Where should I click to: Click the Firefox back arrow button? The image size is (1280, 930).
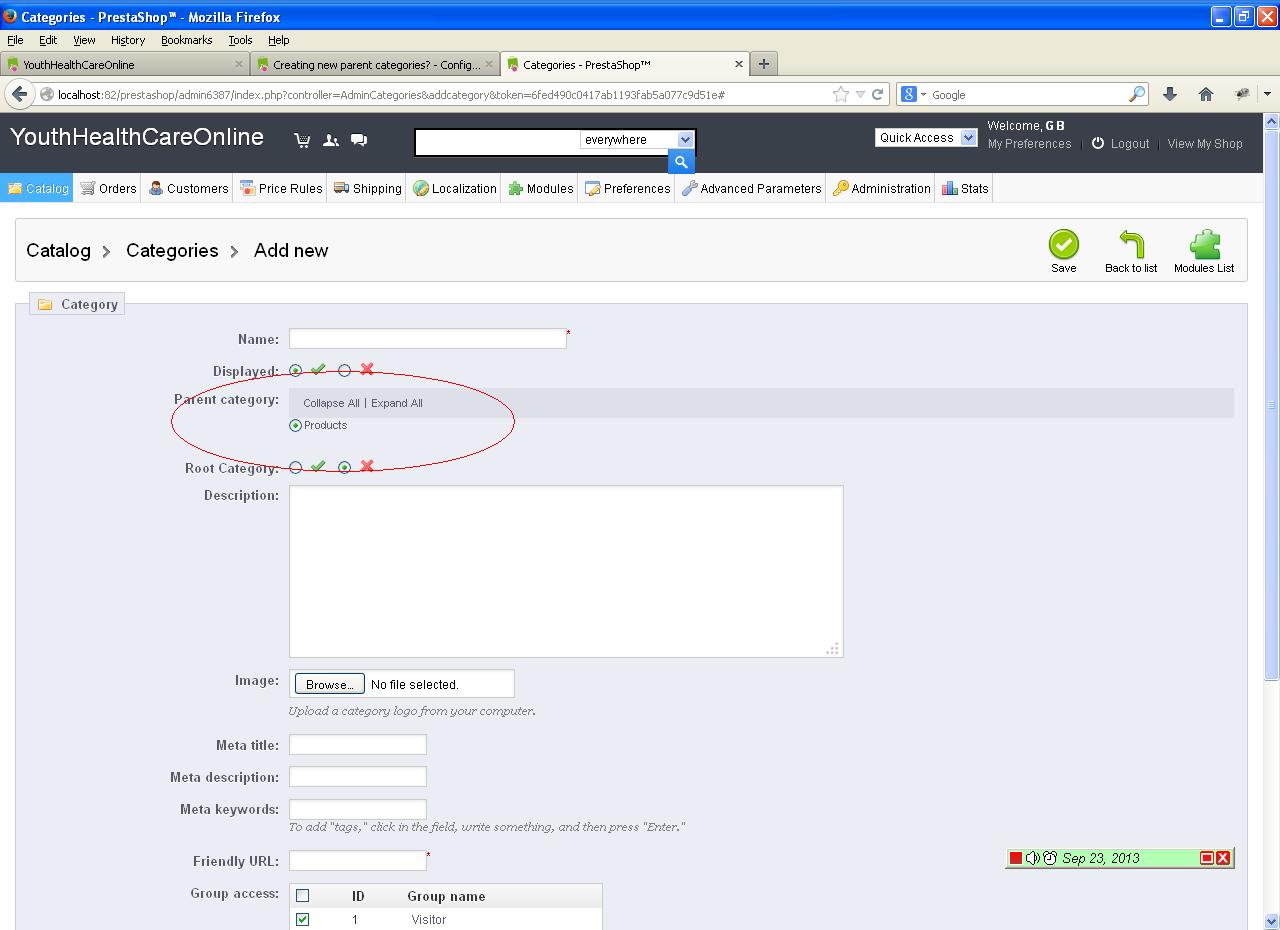19,94
